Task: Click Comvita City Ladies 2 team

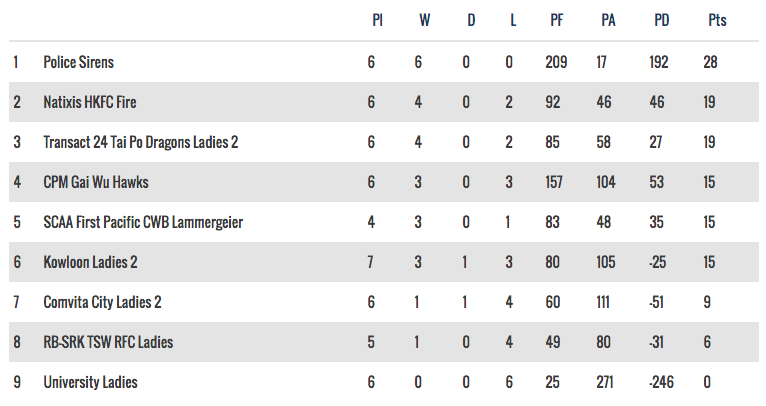Action: coord(101,302)
